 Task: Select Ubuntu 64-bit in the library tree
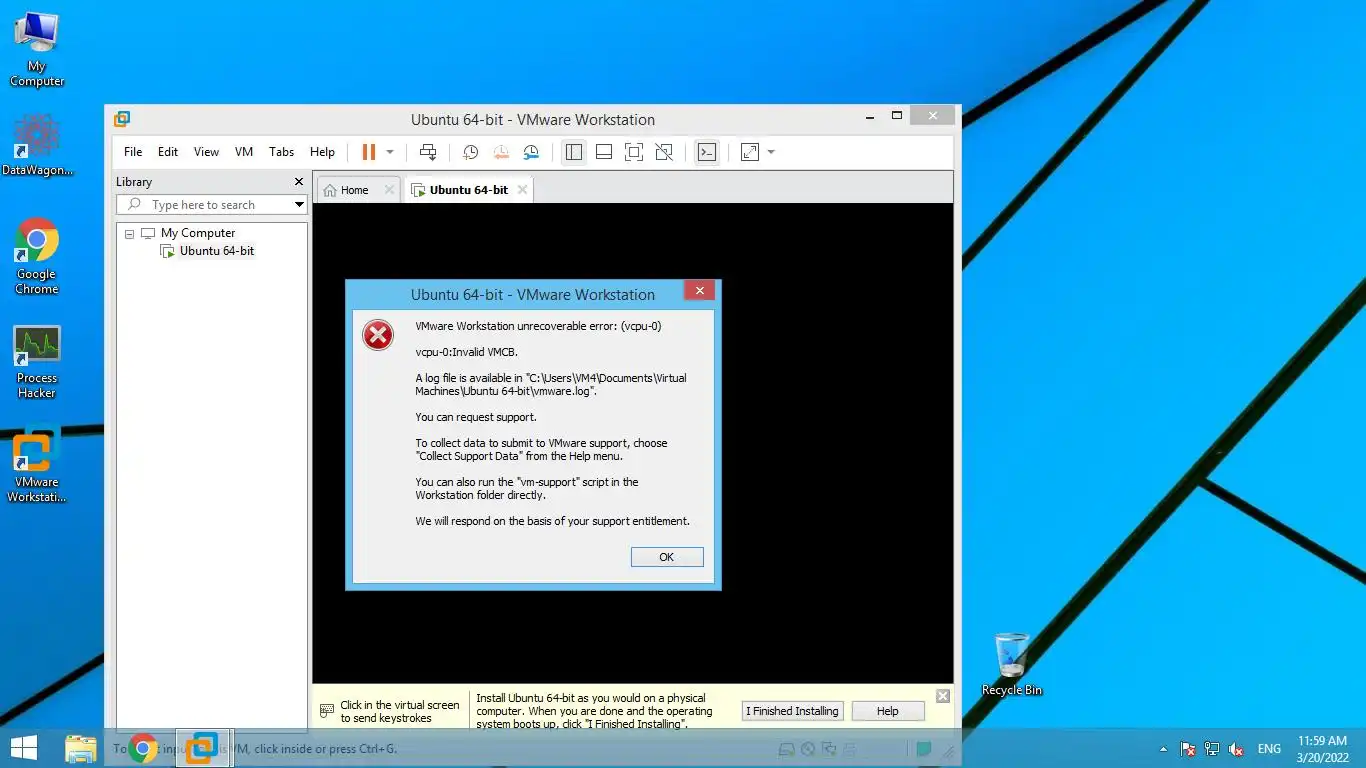click(x=216, y=251)
